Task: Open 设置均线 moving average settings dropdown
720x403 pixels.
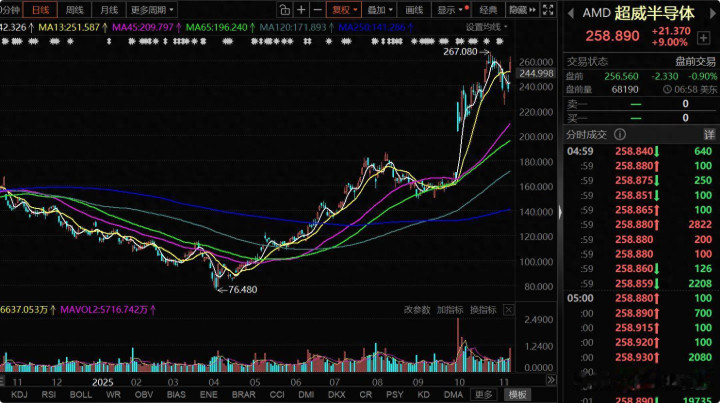Action: (x=487, y=27)
